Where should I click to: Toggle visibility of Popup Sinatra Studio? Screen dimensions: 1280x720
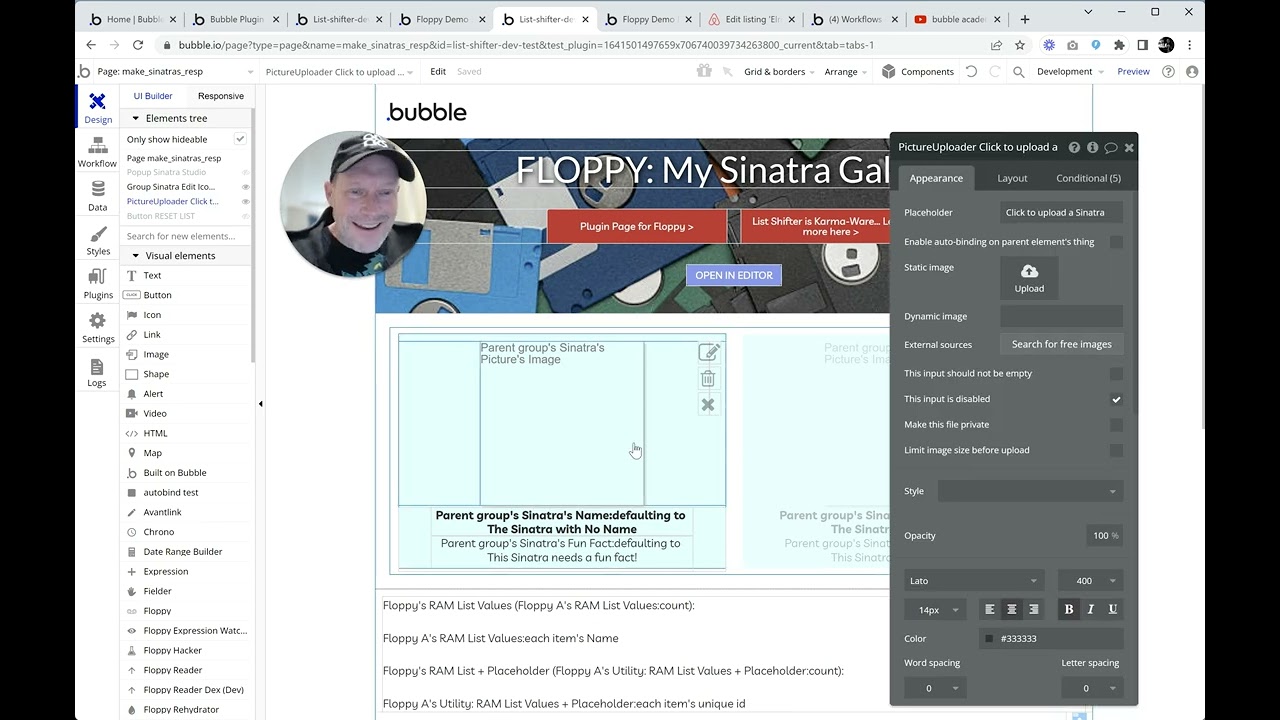245,173
